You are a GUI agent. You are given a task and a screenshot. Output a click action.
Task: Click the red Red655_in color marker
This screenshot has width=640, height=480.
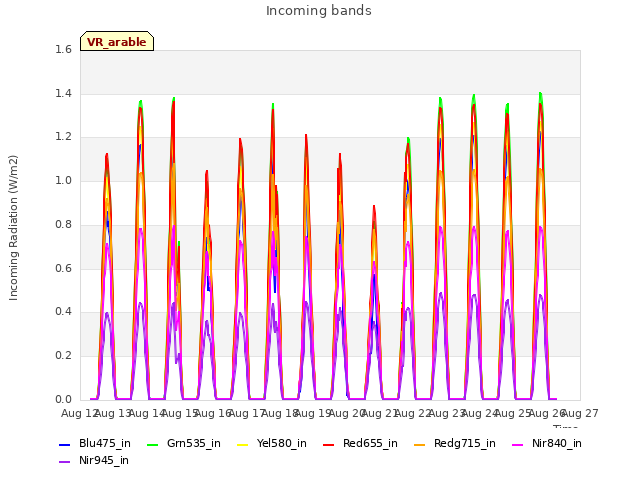(x=329, y=444)
